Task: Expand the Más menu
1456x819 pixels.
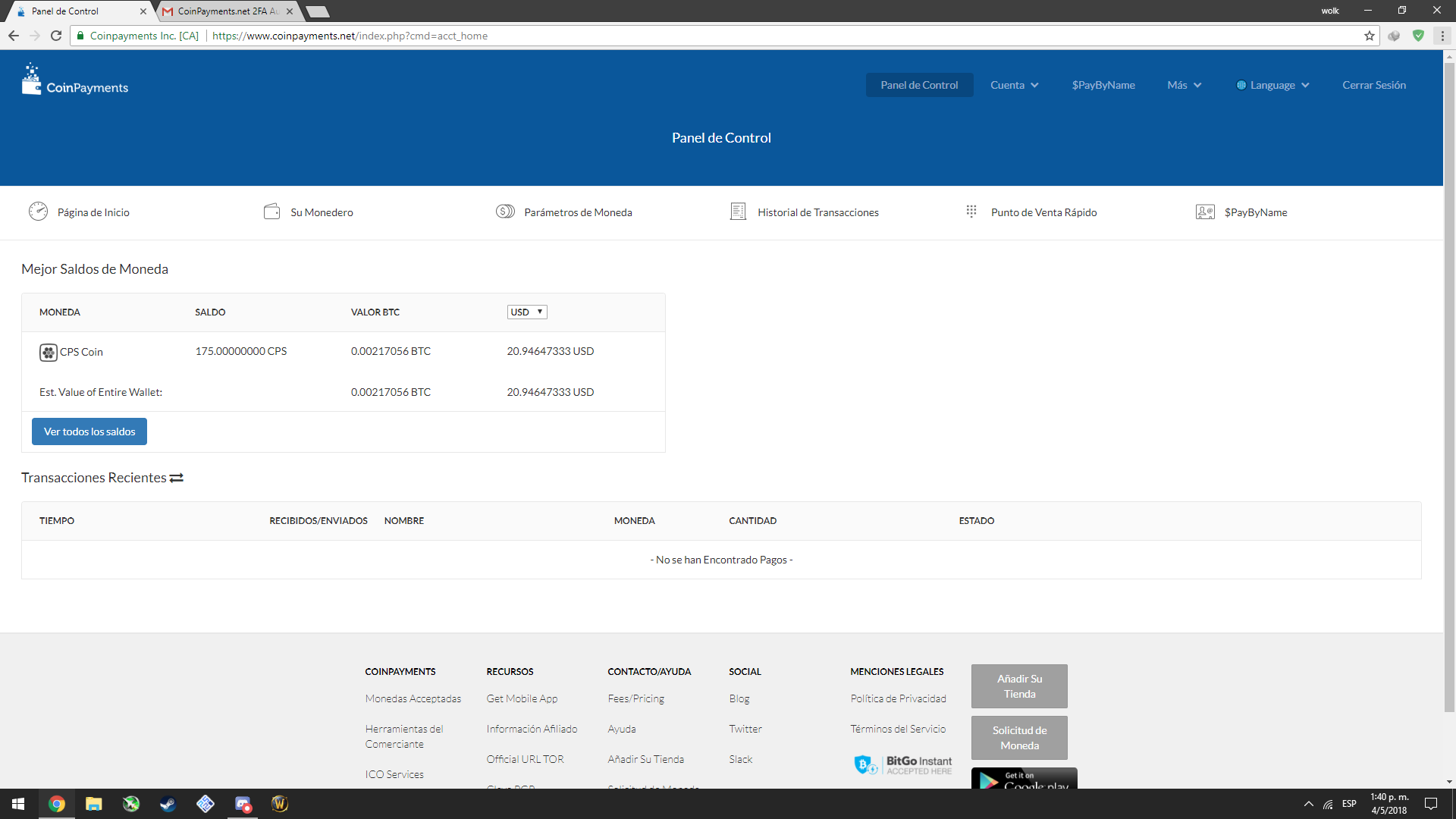Action: [1184, 85]
